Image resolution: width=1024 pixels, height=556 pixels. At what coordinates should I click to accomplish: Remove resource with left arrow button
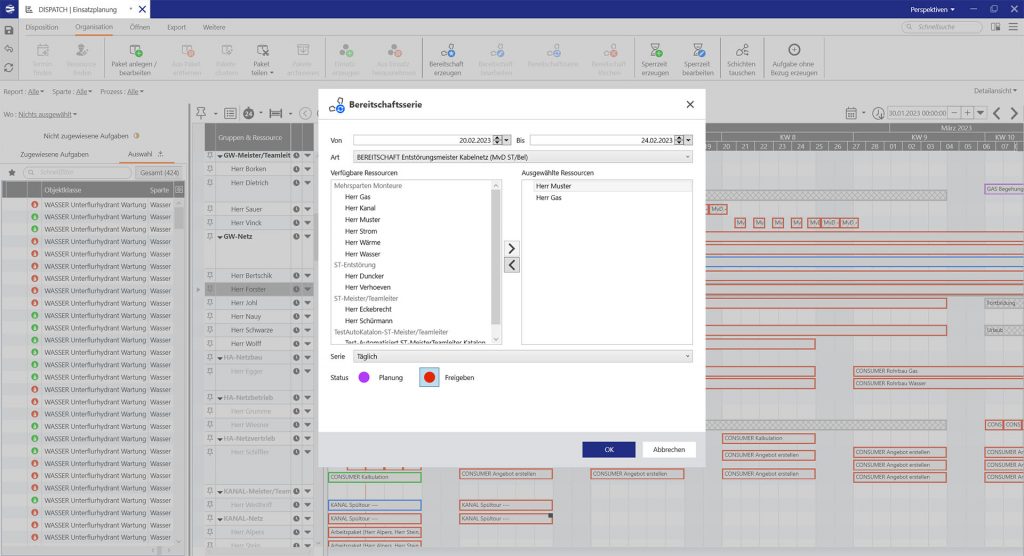pyautogui.click(x=511, y=265)
